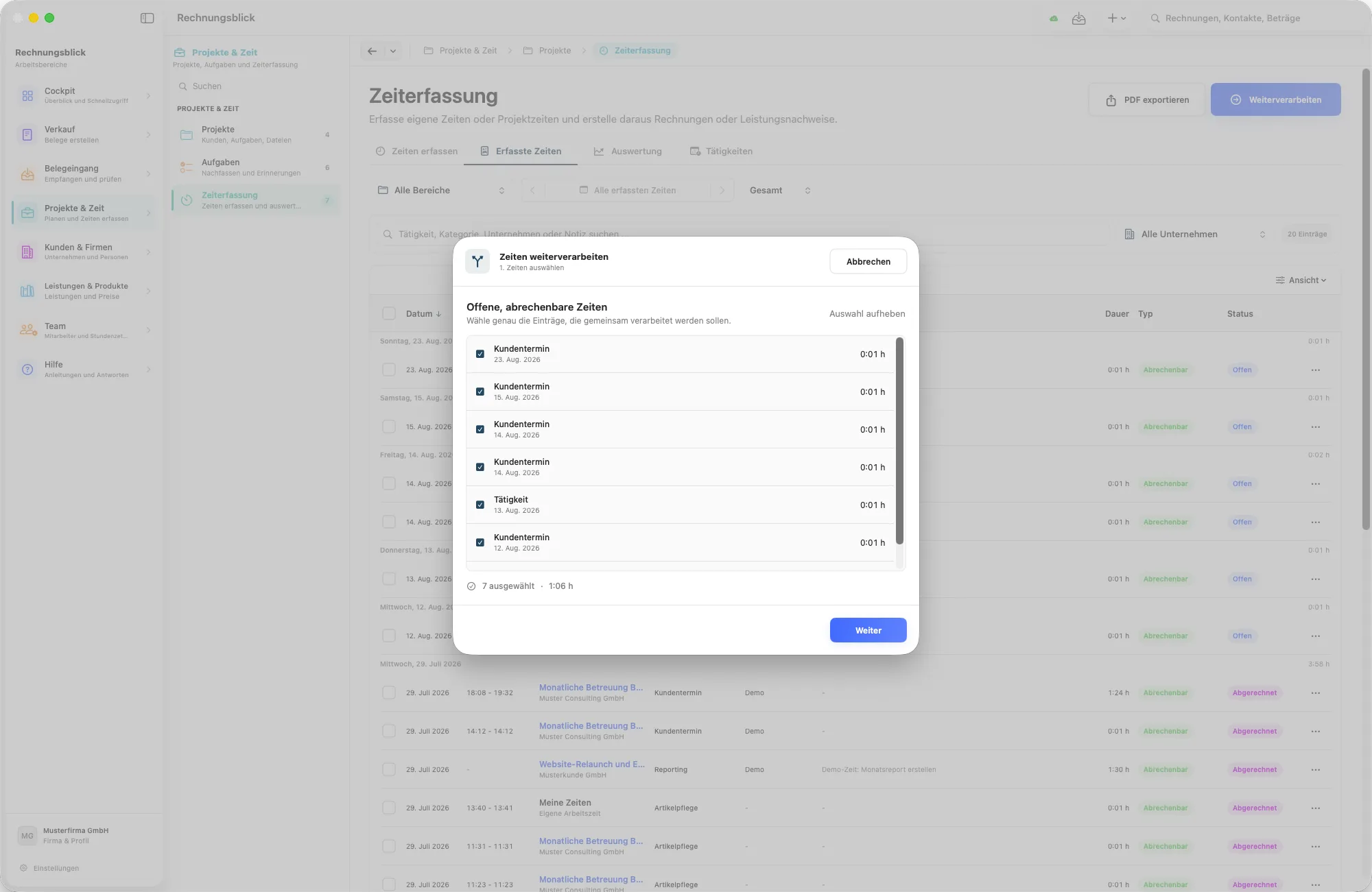Switch to Zeiten erfassen tab
Image resolution: width=1372 pixels, height=892 pixels.
417,152
